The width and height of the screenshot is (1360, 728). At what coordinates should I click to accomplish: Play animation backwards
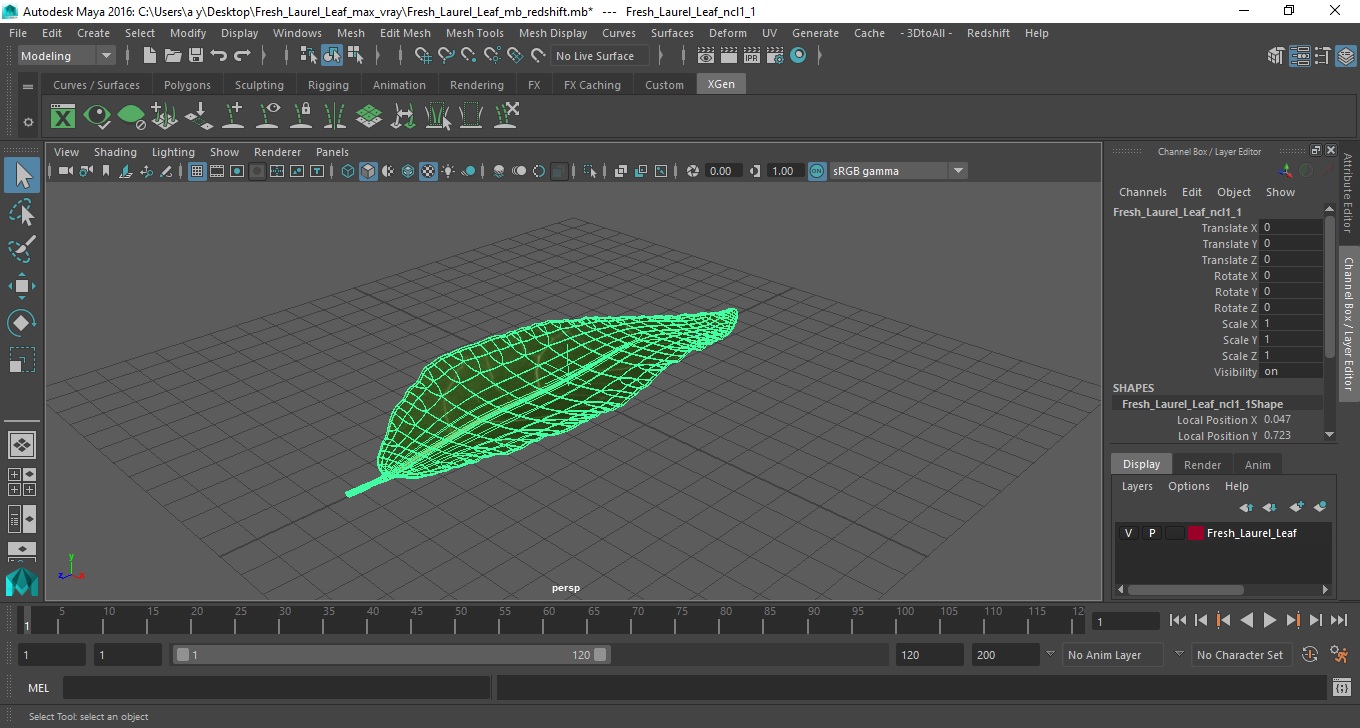(1246, 620)
